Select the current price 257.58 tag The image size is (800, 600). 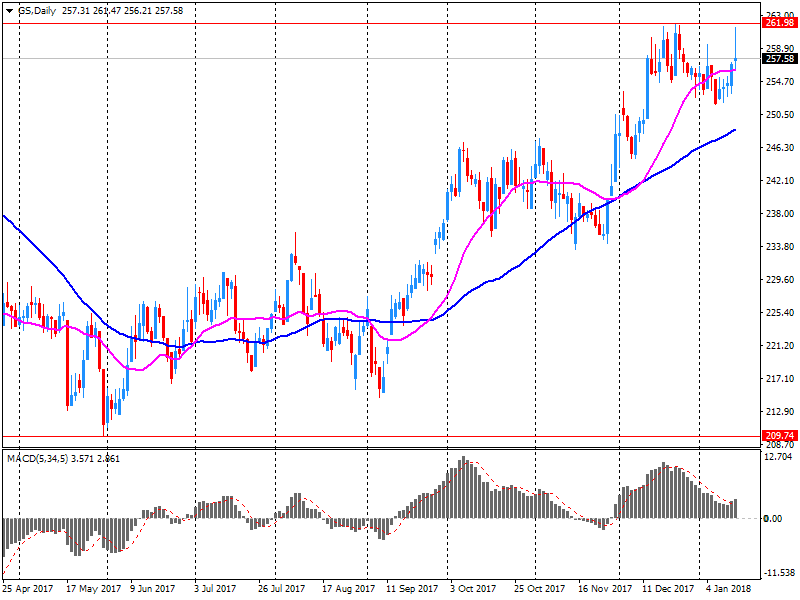click(x=778, y=59)
